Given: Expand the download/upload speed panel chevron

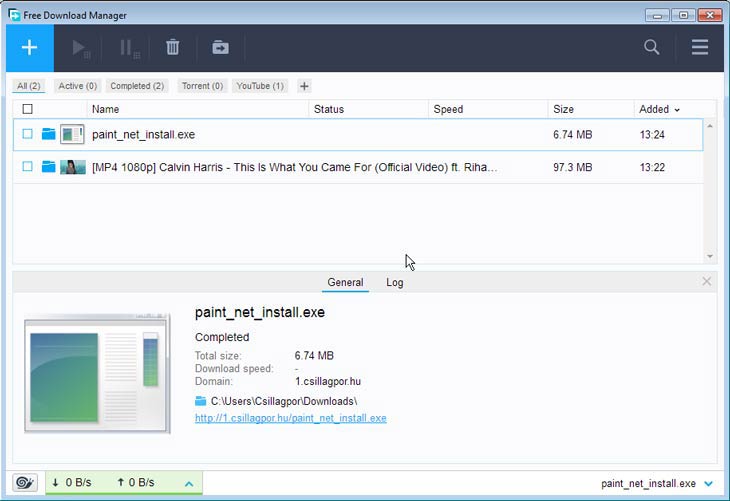Looking at the screenshot, I should [189, 484].
